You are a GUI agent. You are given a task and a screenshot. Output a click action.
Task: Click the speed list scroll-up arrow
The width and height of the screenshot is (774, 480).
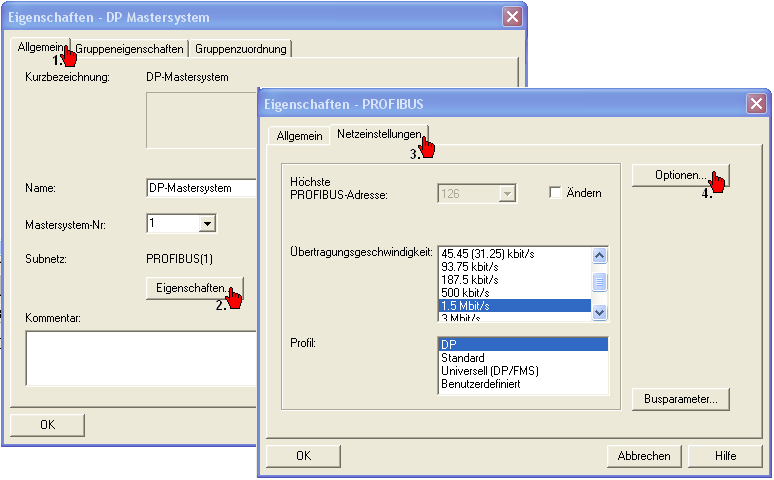pos(599,255)
